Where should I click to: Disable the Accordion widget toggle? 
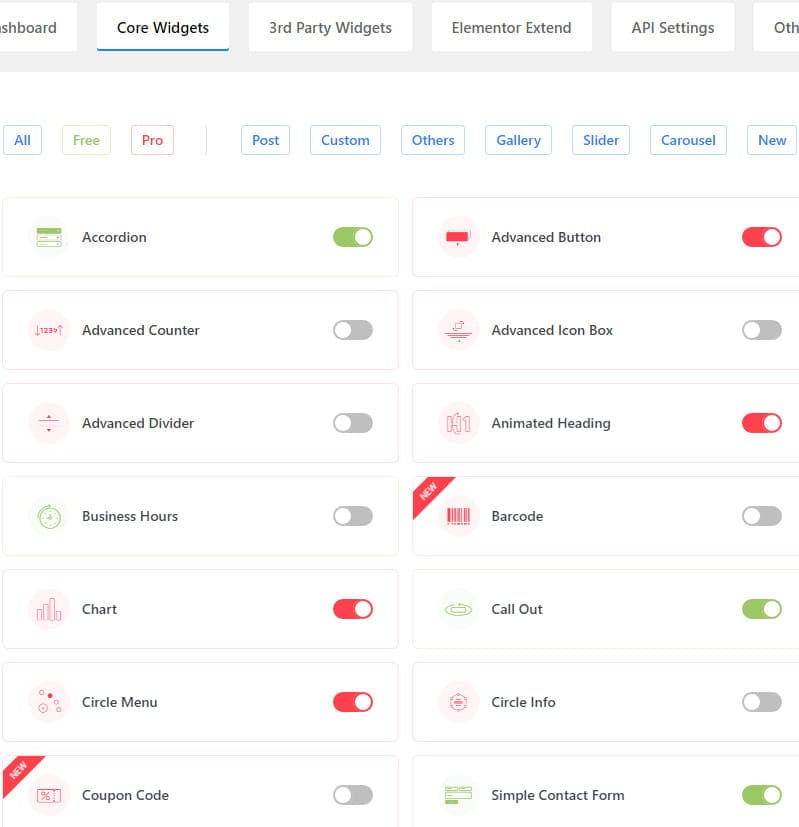pos(353,237)
